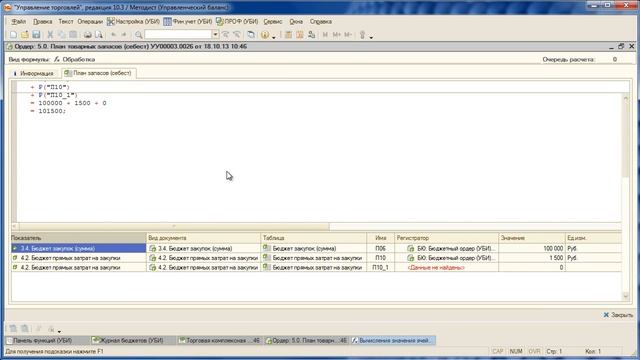Open the Текст menu
Screen dimensions: 640x360
[65, 22]
